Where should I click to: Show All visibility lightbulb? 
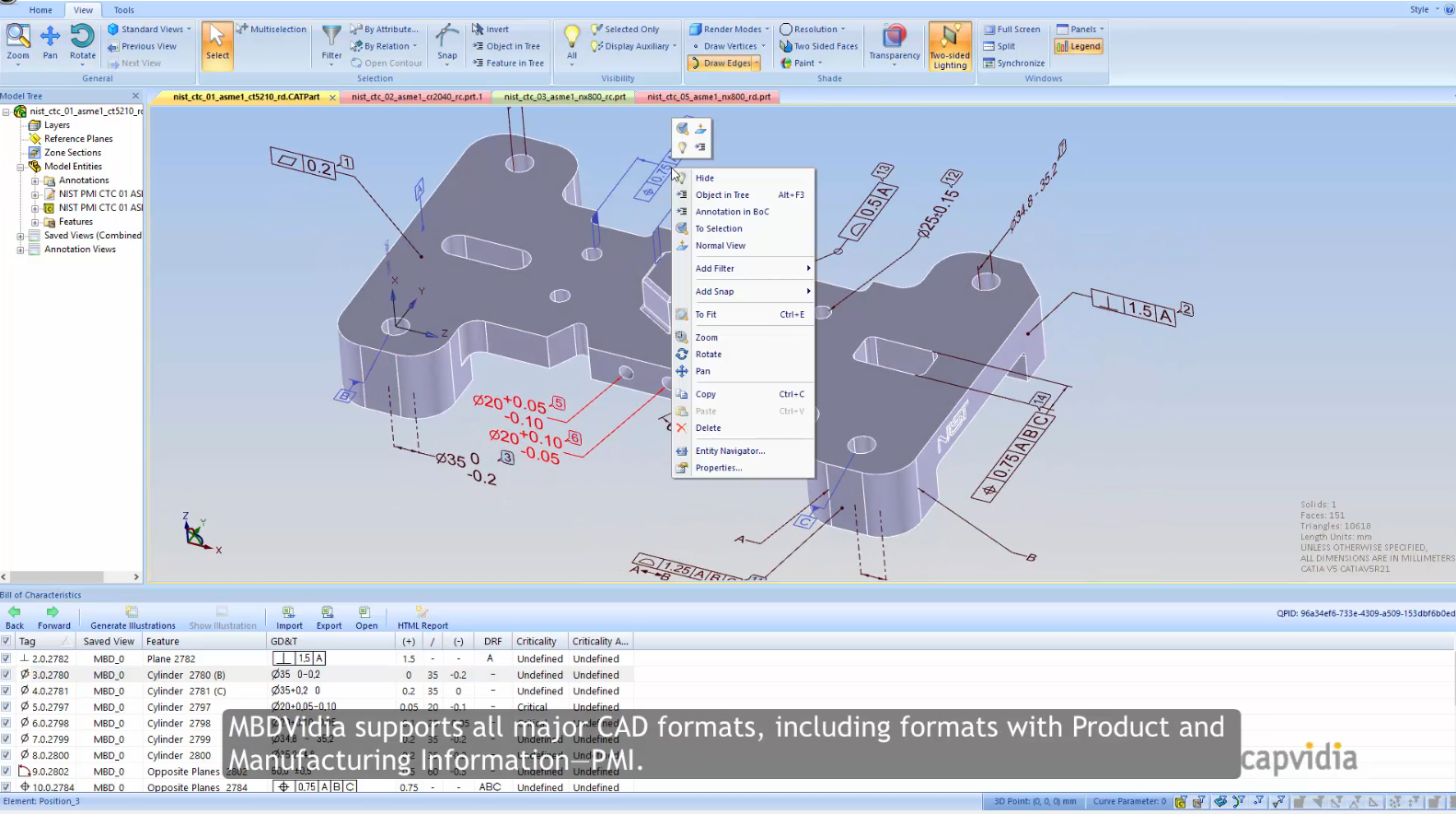pos(572,42)
